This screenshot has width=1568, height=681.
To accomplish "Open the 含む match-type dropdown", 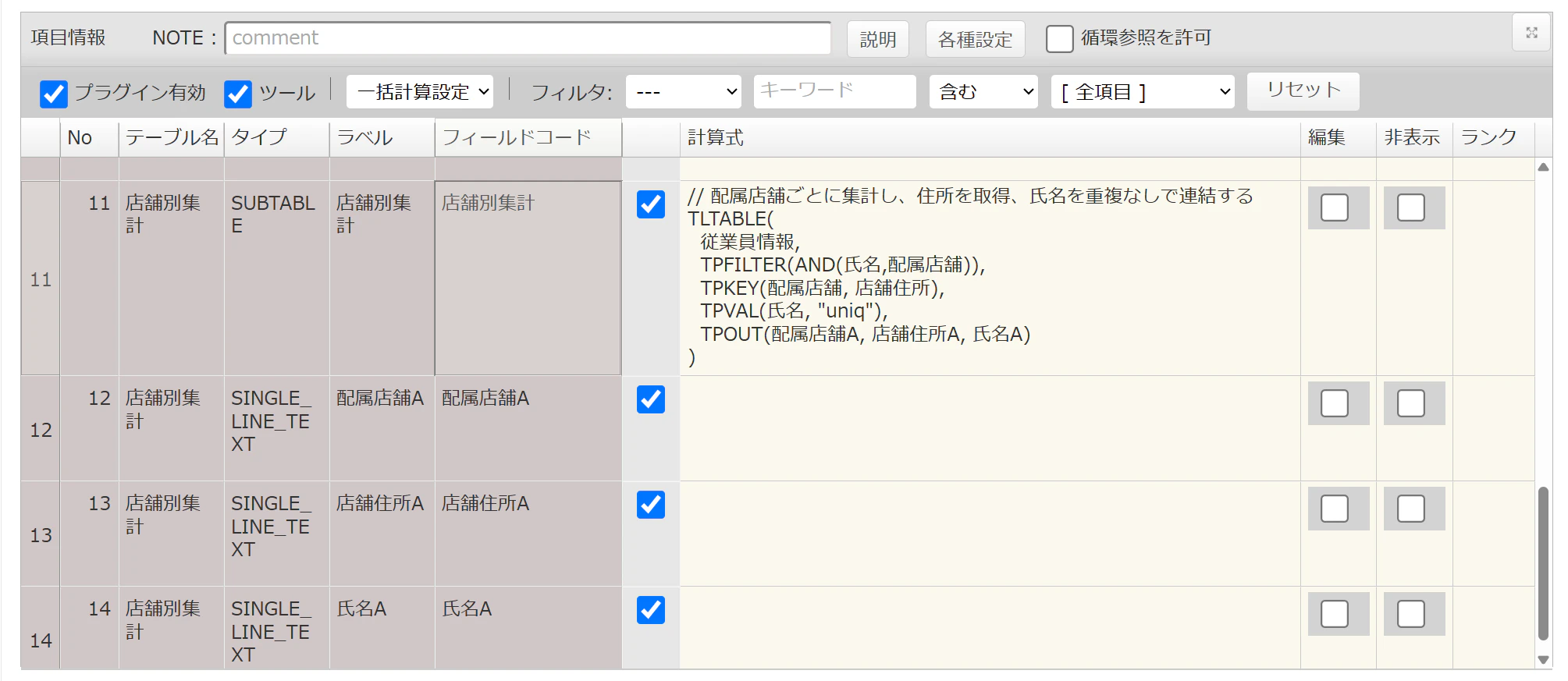I will 983,92.
